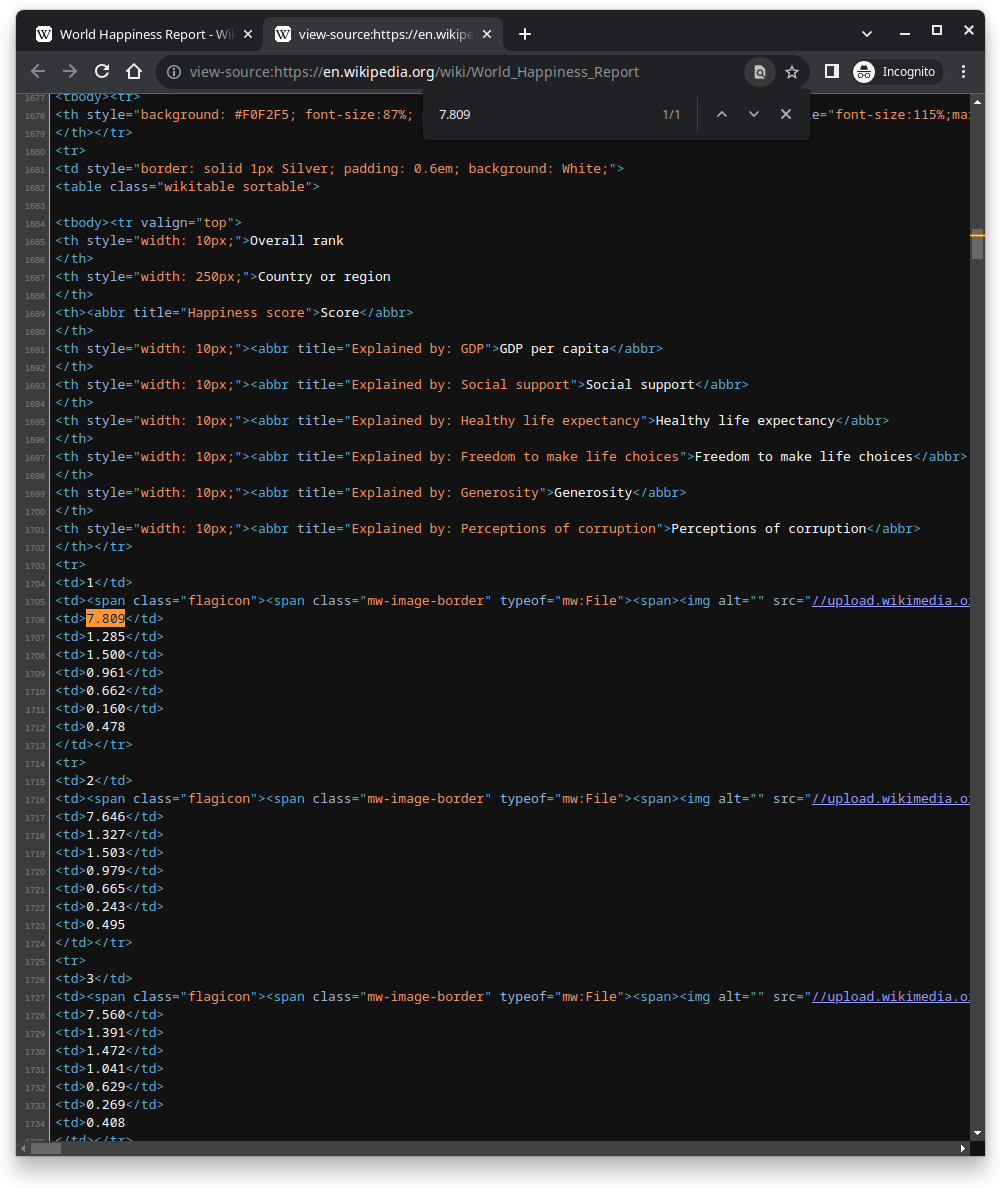
Task: Open Chrome three-dot menu
Action: (964, 72)
